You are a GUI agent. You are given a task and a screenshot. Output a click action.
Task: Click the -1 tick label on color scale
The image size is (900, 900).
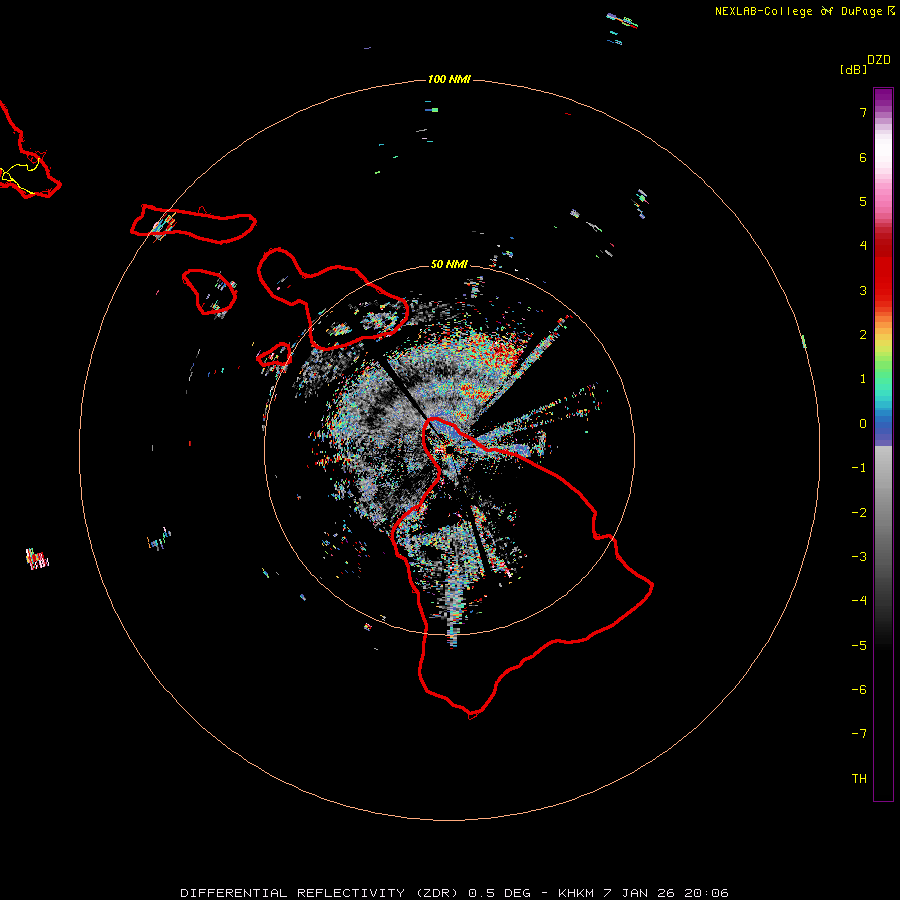(859, 468)
